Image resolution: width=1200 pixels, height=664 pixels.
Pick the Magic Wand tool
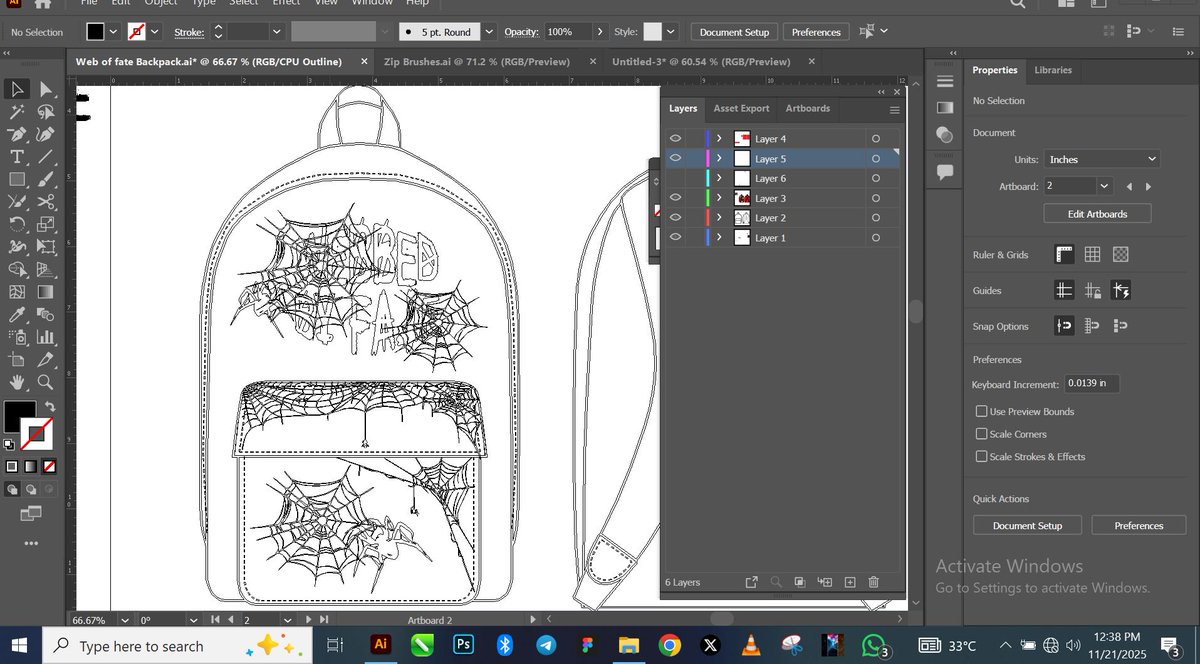click(x=17, y=112)
